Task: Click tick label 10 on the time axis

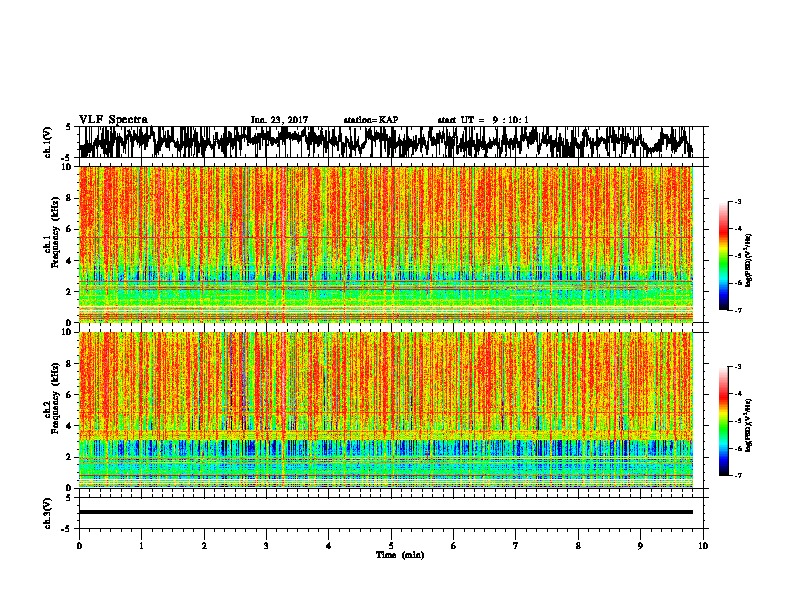Action: [703, 545]
